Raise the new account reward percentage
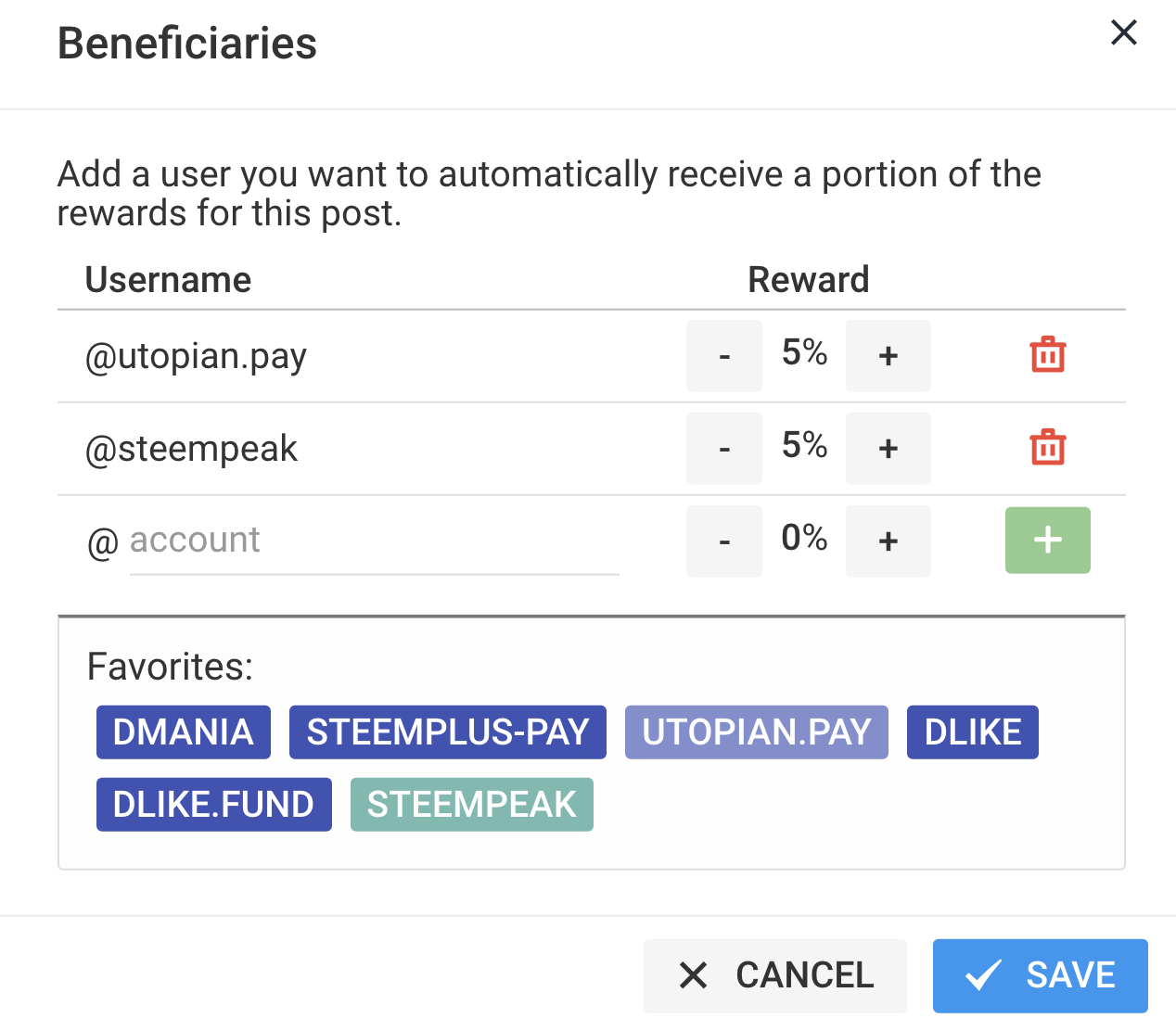Viewport: 1176px width, 1031px height. 888,541
